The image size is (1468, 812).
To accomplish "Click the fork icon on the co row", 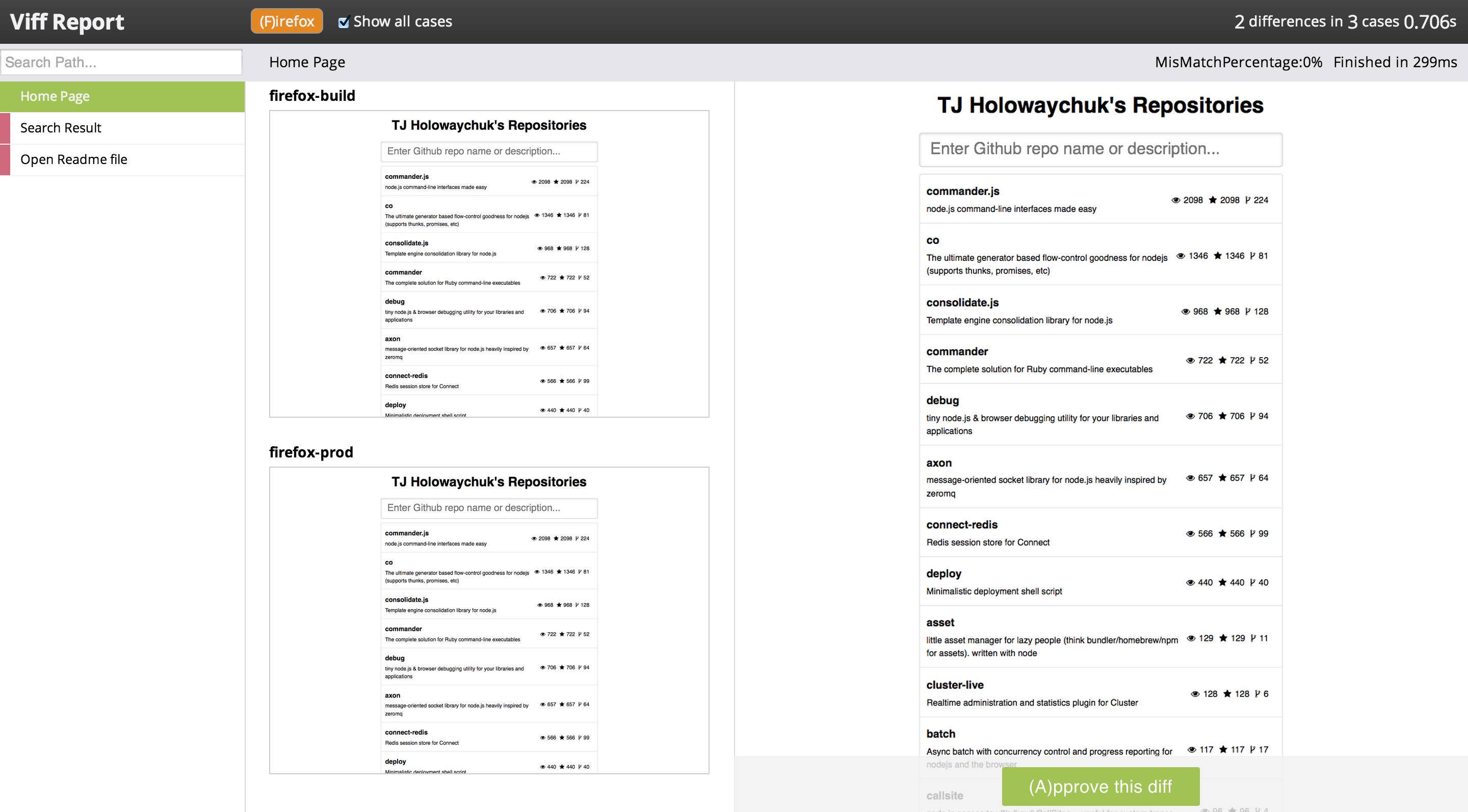I will point(1252,256).
